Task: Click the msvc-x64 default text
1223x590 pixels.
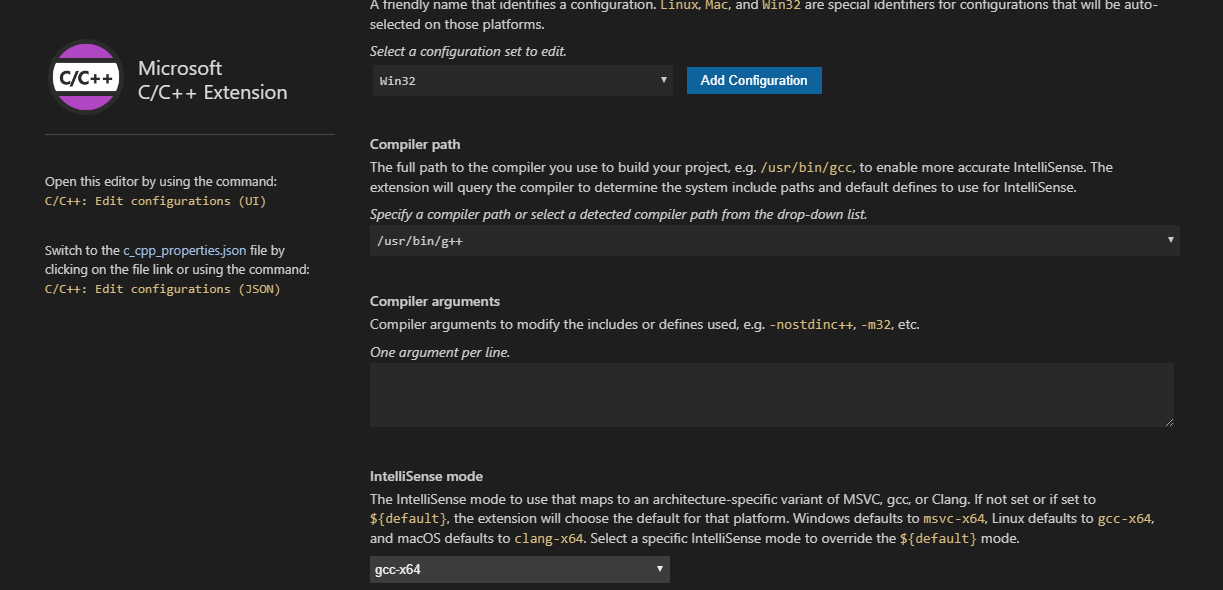Action: click(x=955, y=519)
